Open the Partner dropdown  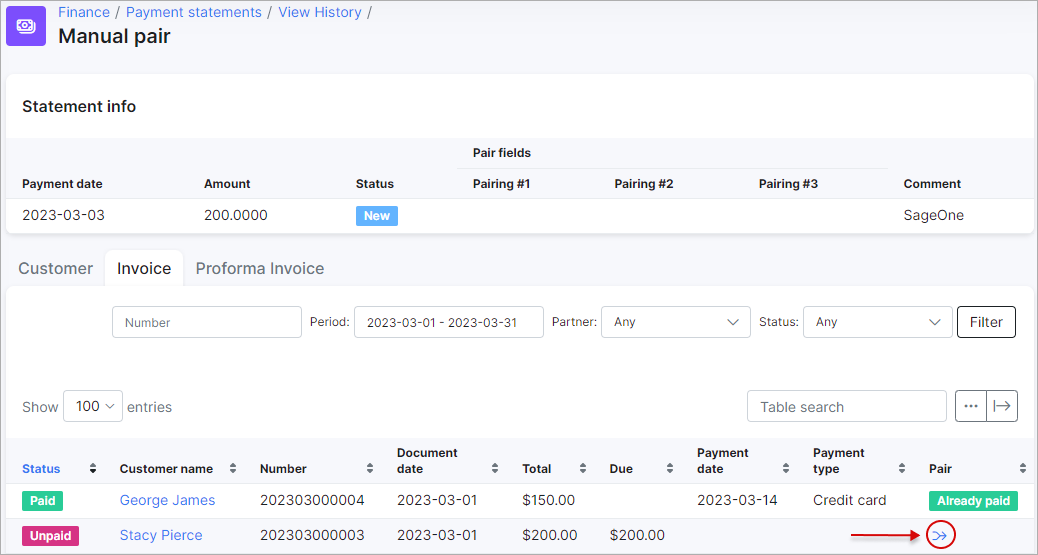coord(675,322)
